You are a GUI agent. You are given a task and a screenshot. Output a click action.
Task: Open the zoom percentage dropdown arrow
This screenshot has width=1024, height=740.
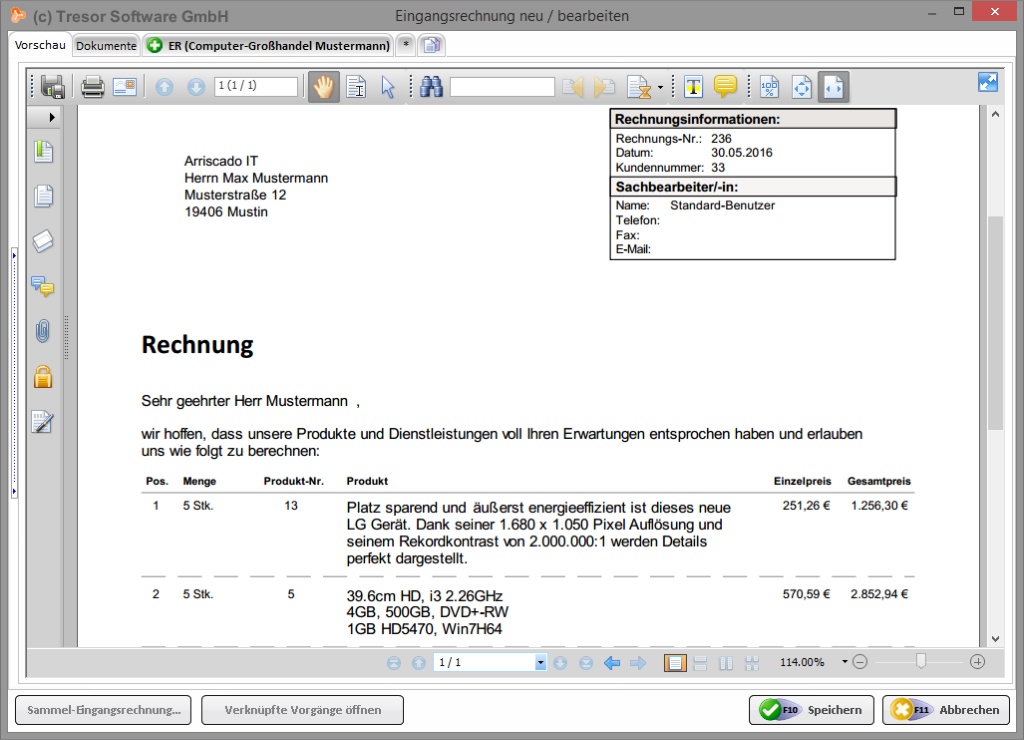[x=844, y=662]
